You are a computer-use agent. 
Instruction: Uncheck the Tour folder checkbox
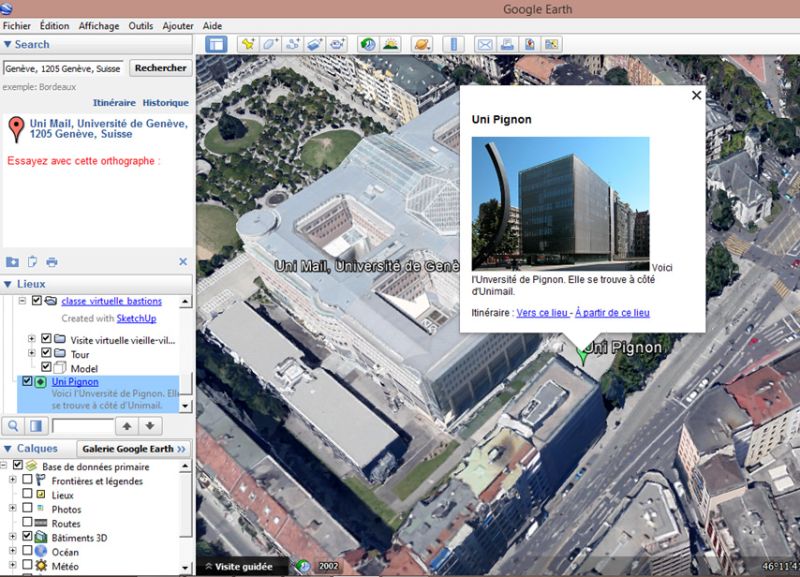point(46,353)
